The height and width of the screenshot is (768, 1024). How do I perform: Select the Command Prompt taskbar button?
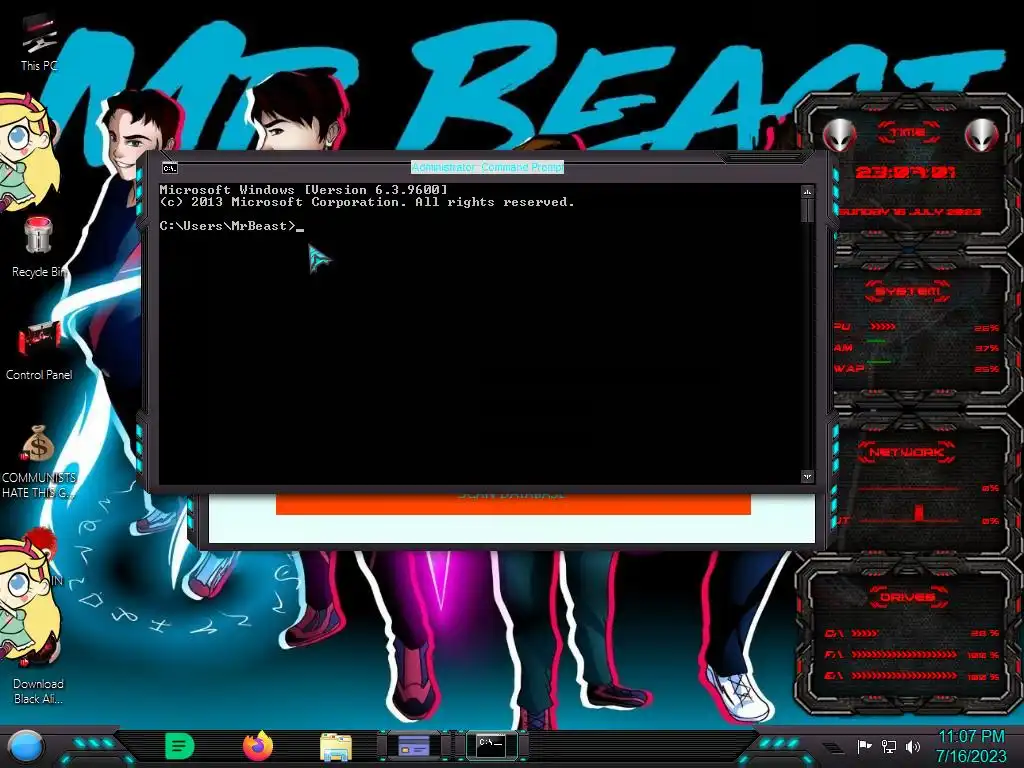pyautogui.click(x=491, y=745)
